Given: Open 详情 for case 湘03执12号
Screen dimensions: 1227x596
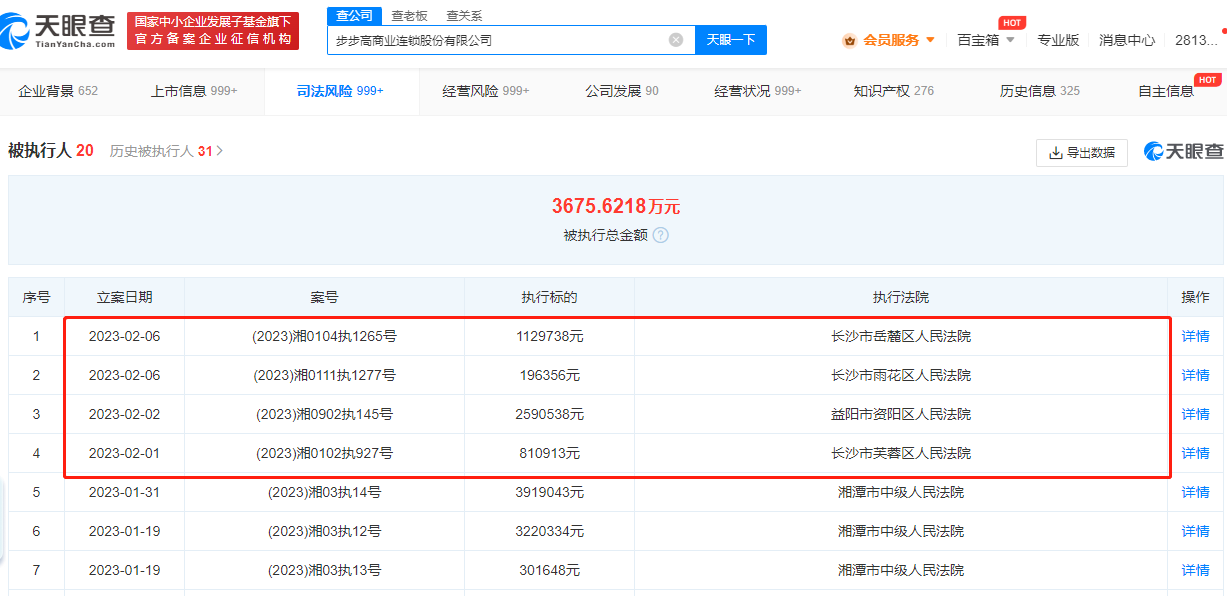Looking at the screenshot, I should click(1195, 532).
